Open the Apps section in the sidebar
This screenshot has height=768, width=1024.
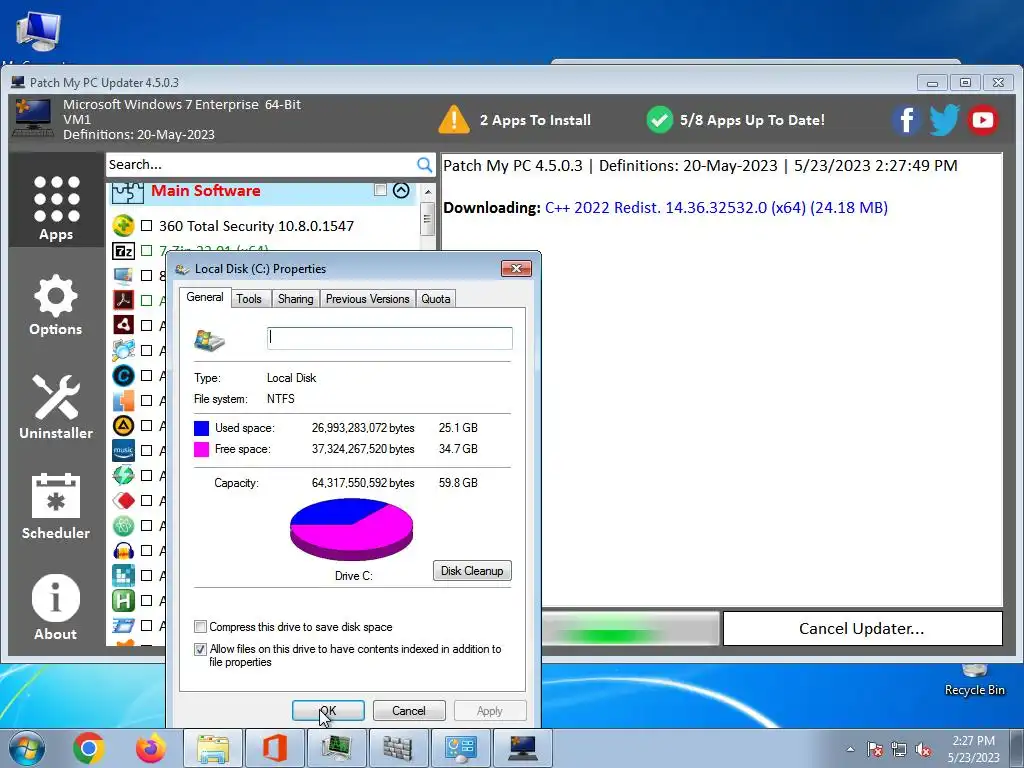(56, 208)
